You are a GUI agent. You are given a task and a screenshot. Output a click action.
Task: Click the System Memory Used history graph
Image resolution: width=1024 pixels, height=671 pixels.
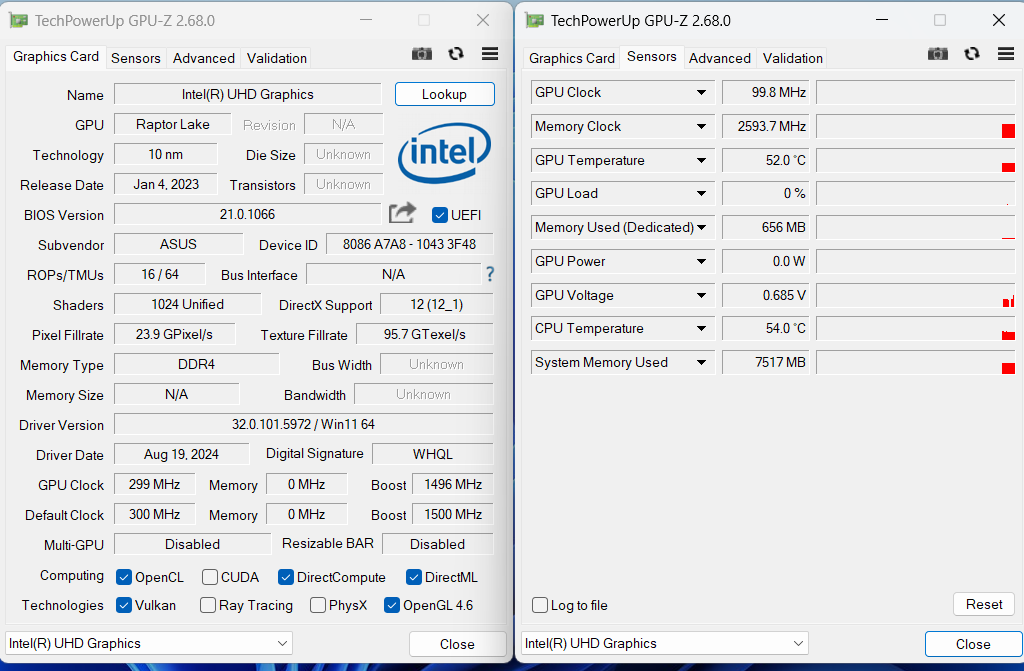click(x=915, y=363)
